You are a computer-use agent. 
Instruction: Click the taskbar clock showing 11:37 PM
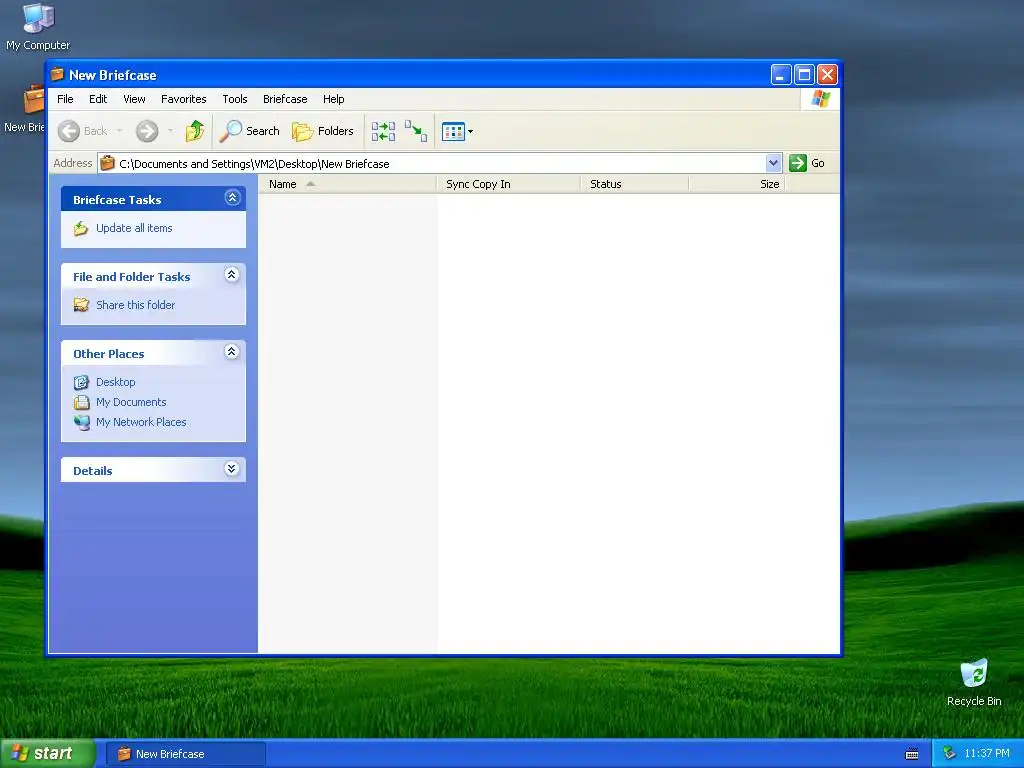987,754
